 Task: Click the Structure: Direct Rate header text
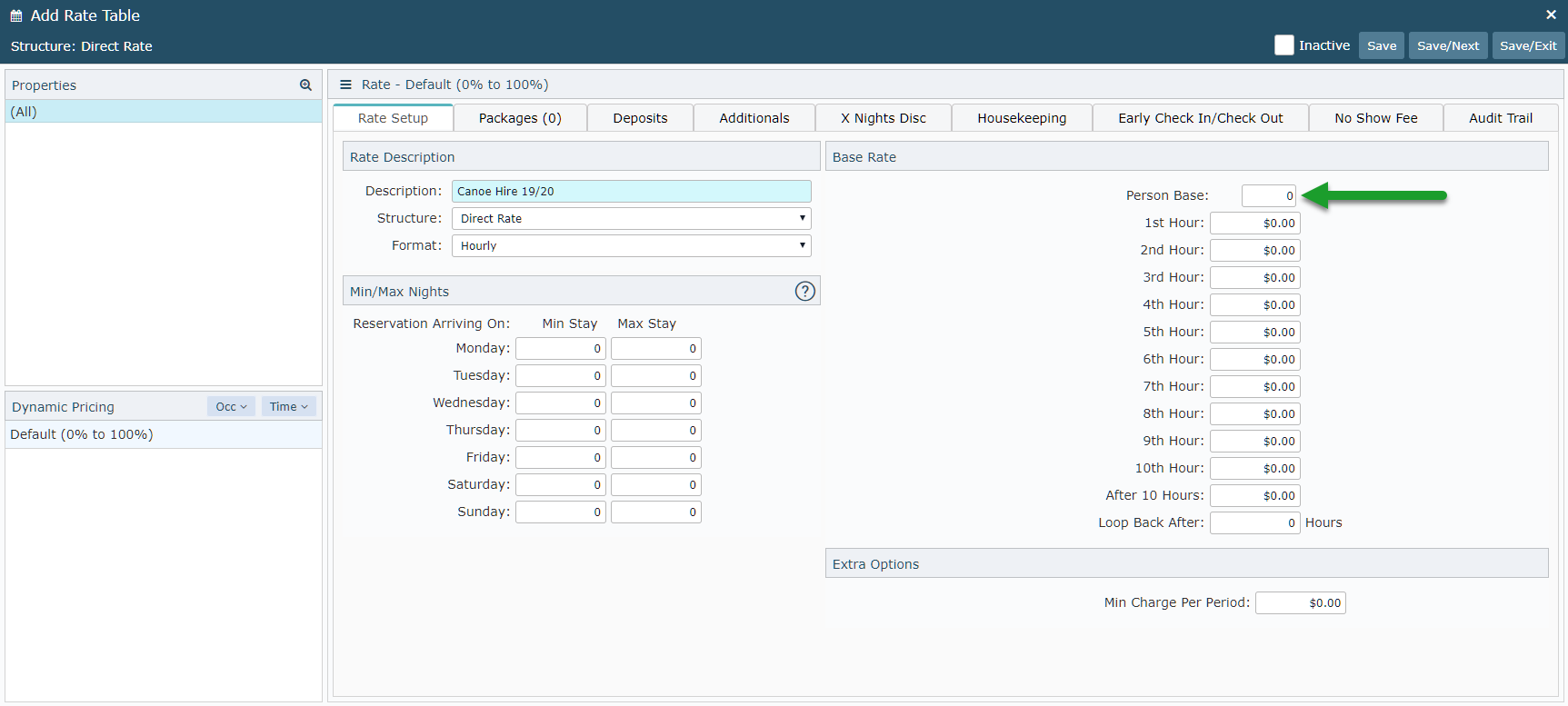click(82, 46)
